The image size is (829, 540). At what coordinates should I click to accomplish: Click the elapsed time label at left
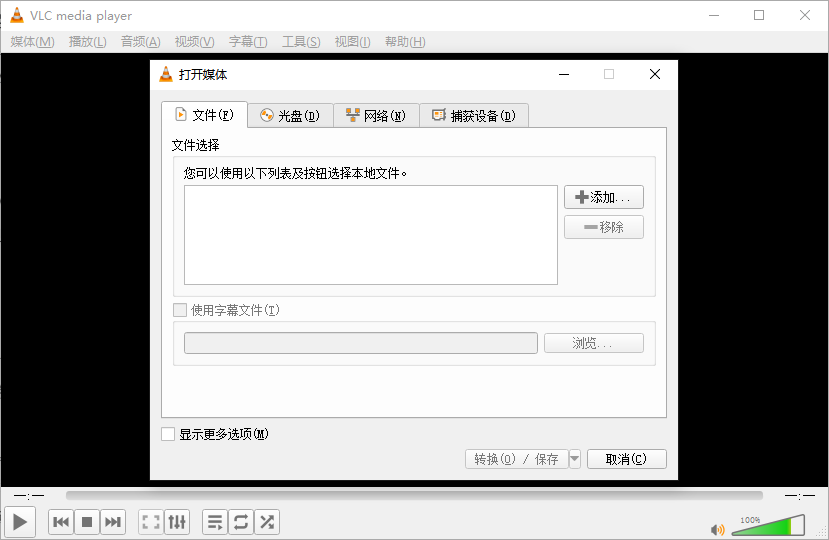click(29, 496)
